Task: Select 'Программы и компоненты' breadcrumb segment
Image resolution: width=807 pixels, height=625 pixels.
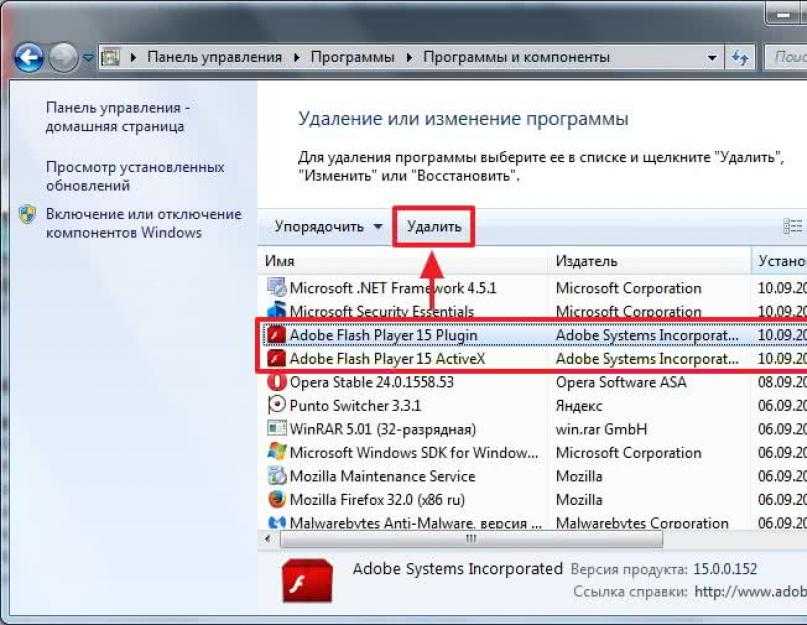Action: 516,57
